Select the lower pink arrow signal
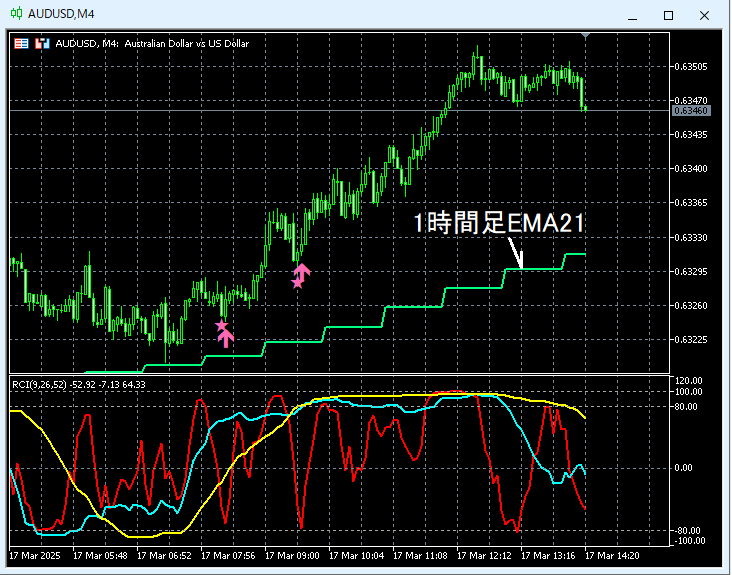The image size is (732, 575). point(226,338)
